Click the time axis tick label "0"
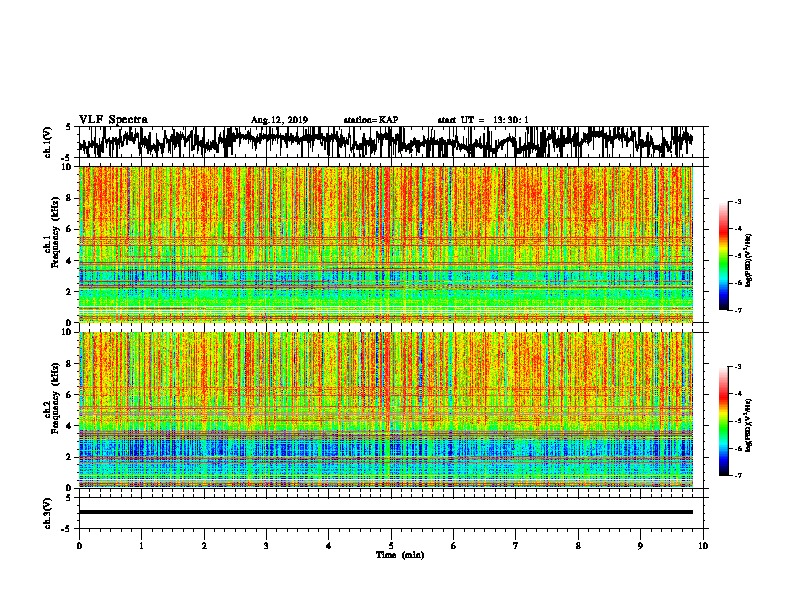Viewport: 792px width, 612px height. 79,545
